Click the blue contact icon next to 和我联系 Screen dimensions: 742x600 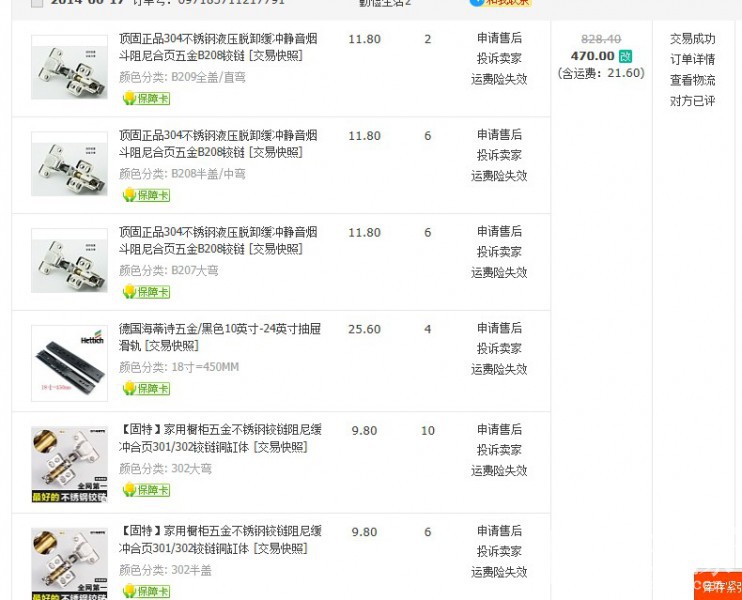coord(476,2)
